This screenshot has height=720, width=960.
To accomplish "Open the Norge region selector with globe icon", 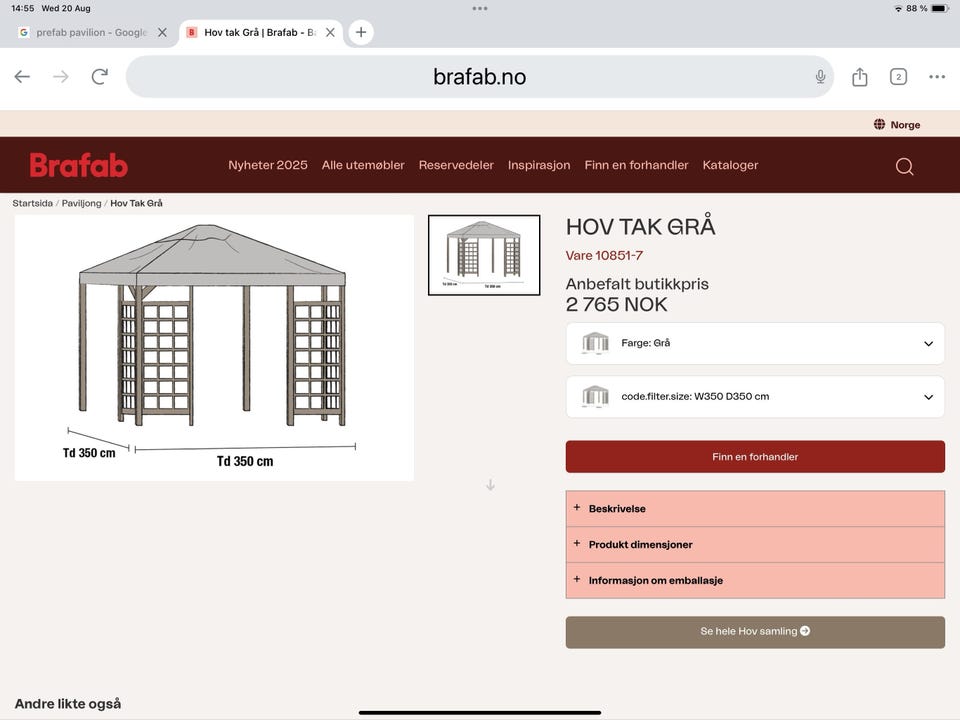I will [895, 124].
